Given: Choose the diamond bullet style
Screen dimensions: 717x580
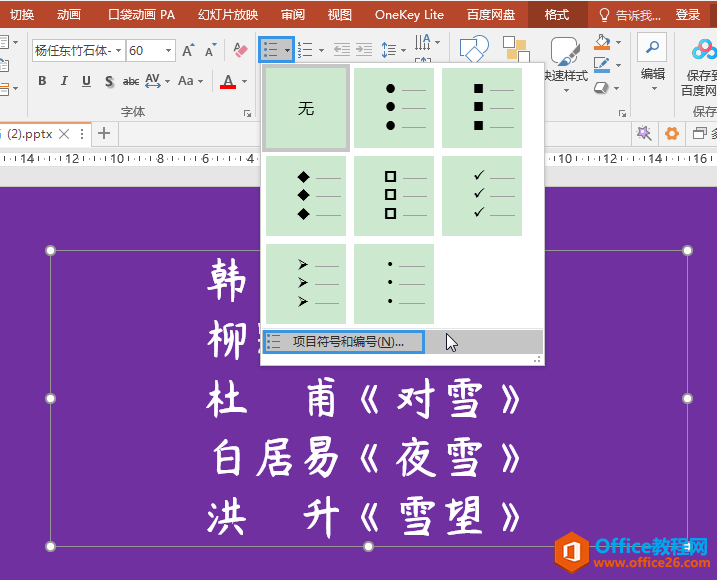Looking at the screenshot, I should 306,195.
